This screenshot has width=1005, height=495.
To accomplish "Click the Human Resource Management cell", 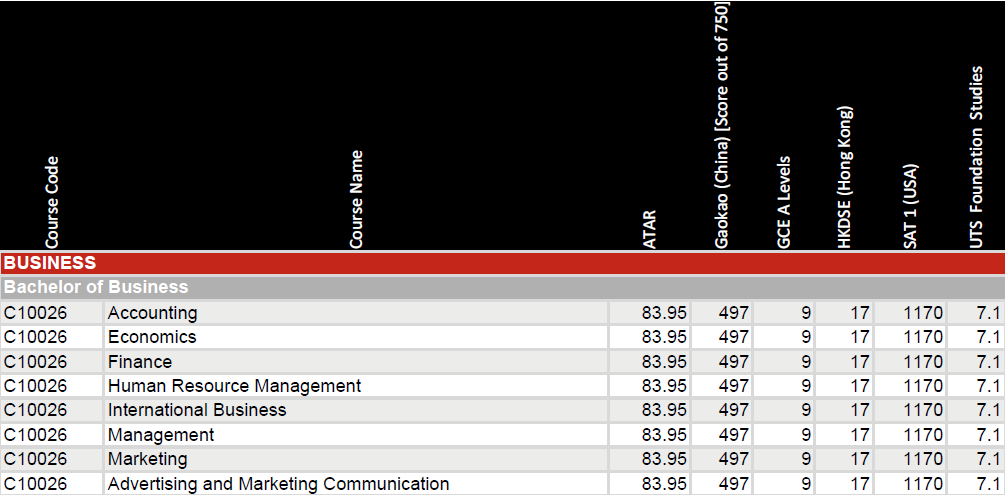I will [x=234, y=386].
